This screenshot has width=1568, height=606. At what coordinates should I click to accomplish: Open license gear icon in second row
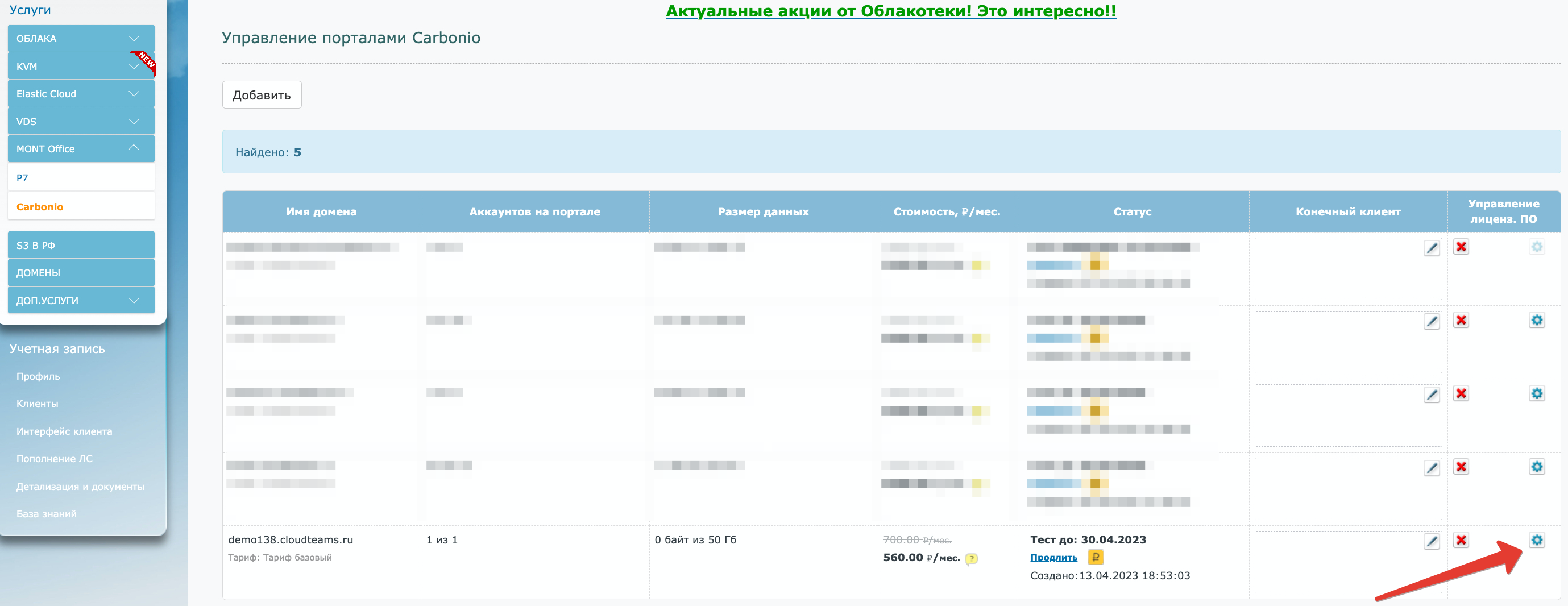(x=1536, y=320)
